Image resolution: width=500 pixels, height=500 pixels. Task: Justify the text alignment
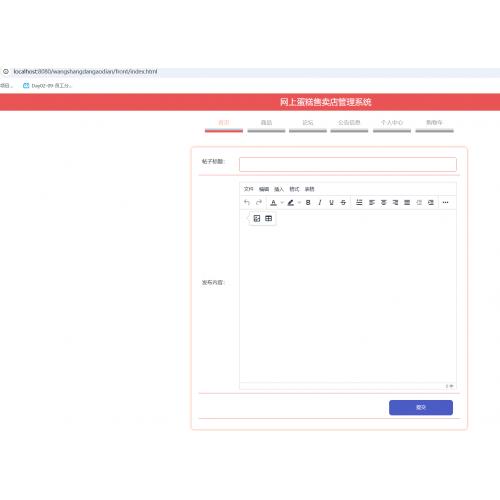coord(407,202)
